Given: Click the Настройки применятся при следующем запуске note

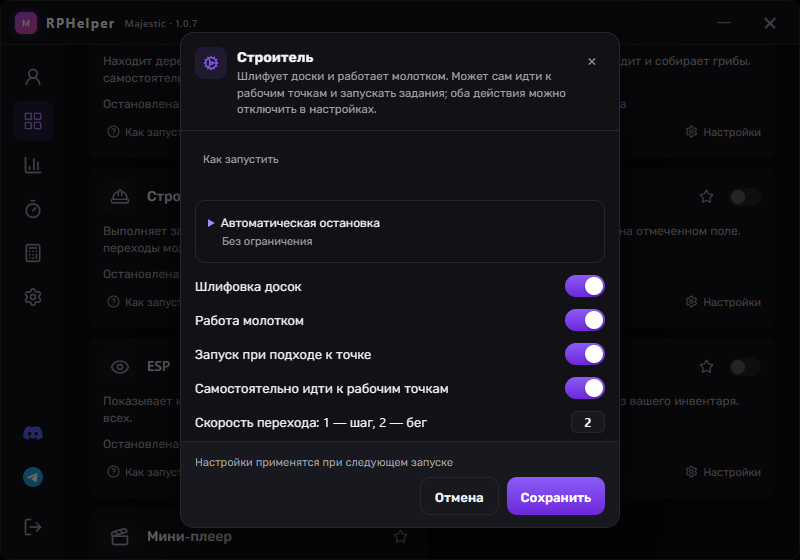Looking at the screenshot, I should click(324, 462).
